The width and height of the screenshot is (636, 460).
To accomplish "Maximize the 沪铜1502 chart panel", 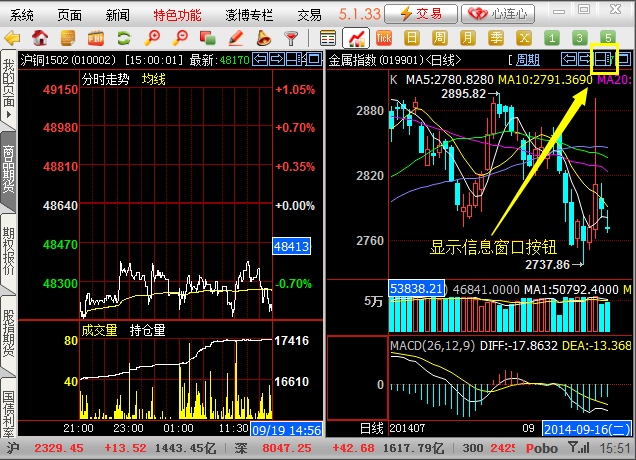I will point(311,59).
